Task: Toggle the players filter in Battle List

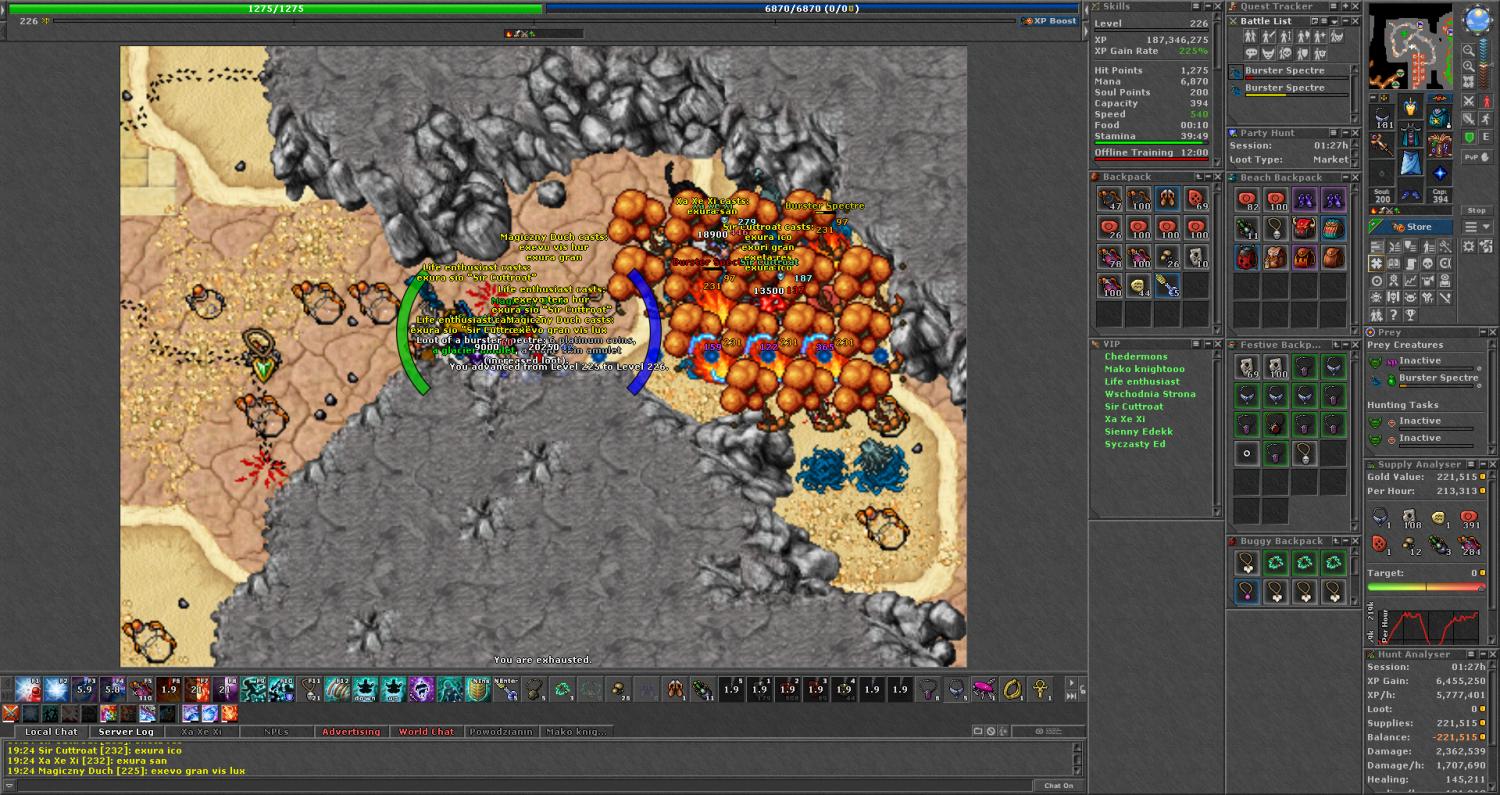Action: pos(1250,37)
